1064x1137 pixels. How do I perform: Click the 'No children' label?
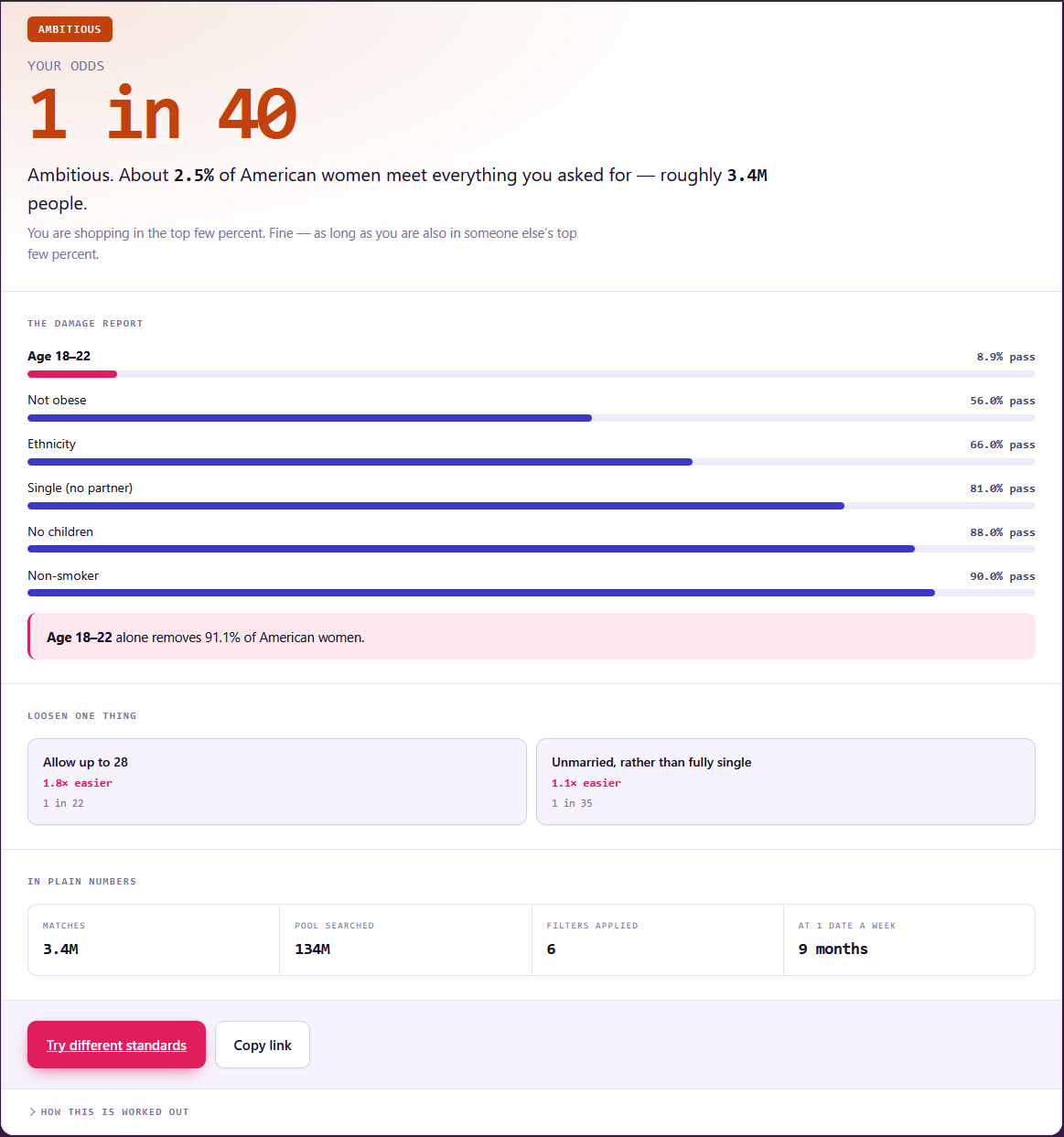click(x=60, y=531)
